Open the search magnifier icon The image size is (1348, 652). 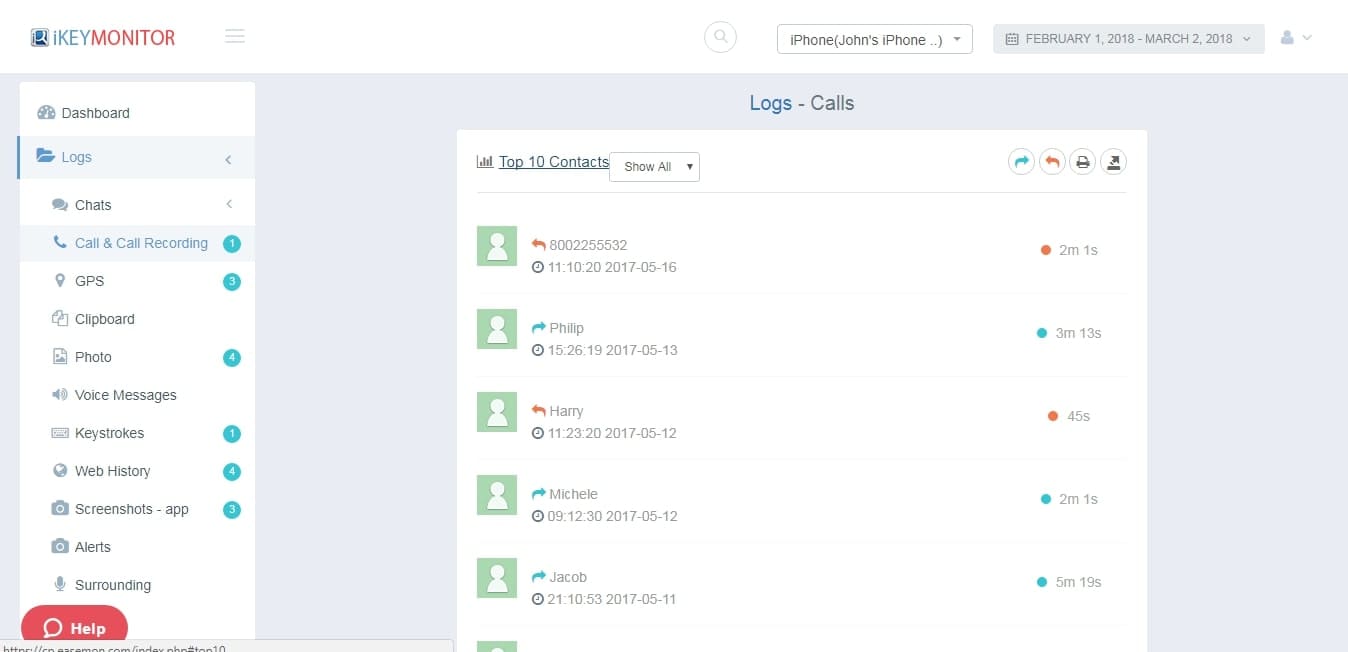click(720, 38)
